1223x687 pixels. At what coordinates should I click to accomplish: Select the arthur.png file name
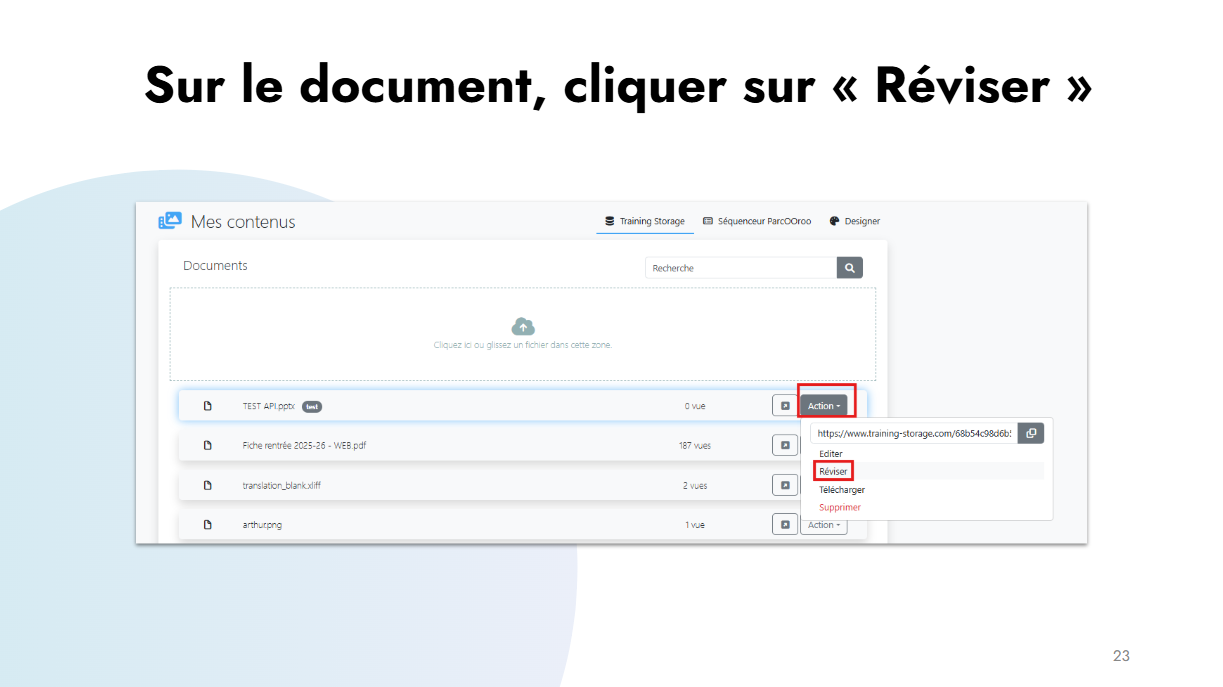click(262, 525)
